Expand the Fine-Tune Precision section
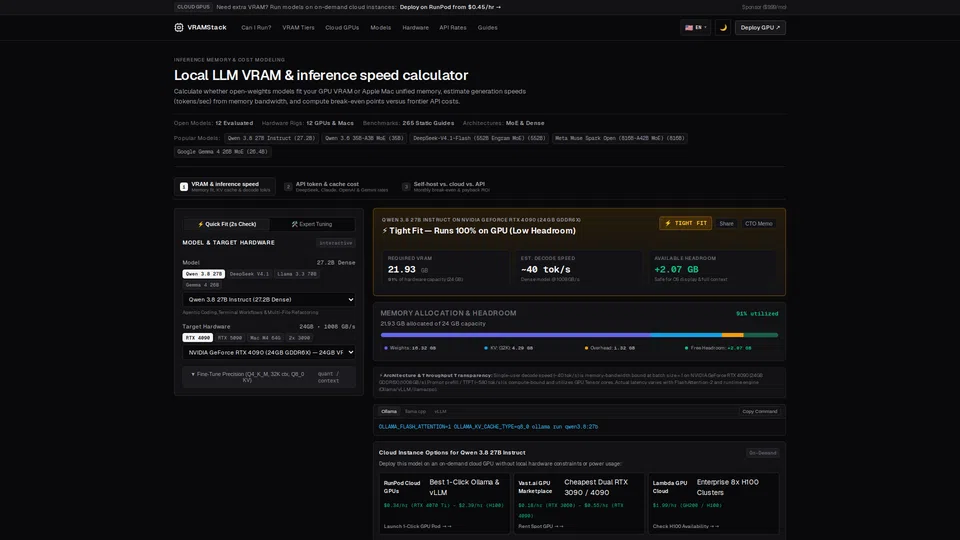 269,377
